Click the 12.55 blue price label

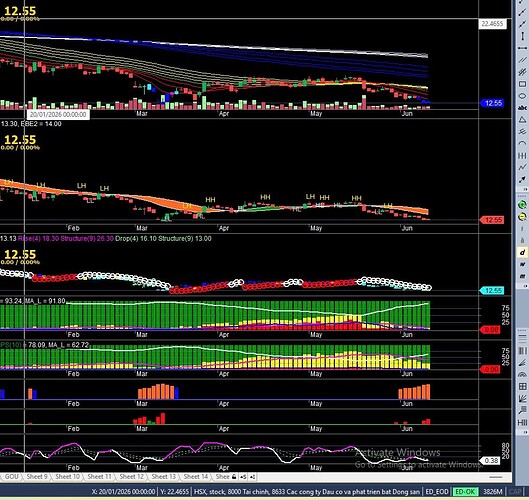[492, 103]
